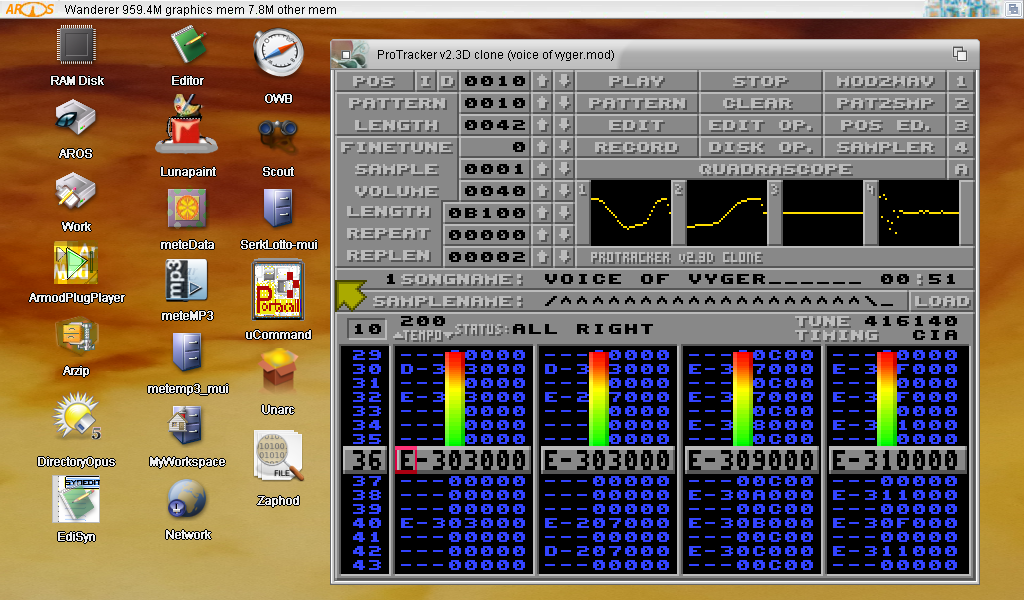Image resolution: width=1024 pixels, height=600 pixels.
Task: Click the STOP button
Action: click(x=760, y=81)
